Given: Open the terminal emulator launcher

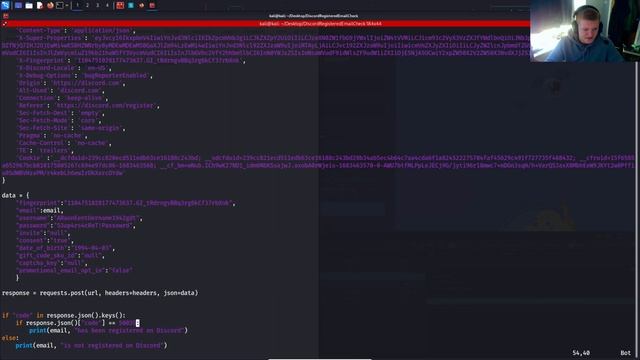Looking at the screenshot, I should (x=60, y=5).
